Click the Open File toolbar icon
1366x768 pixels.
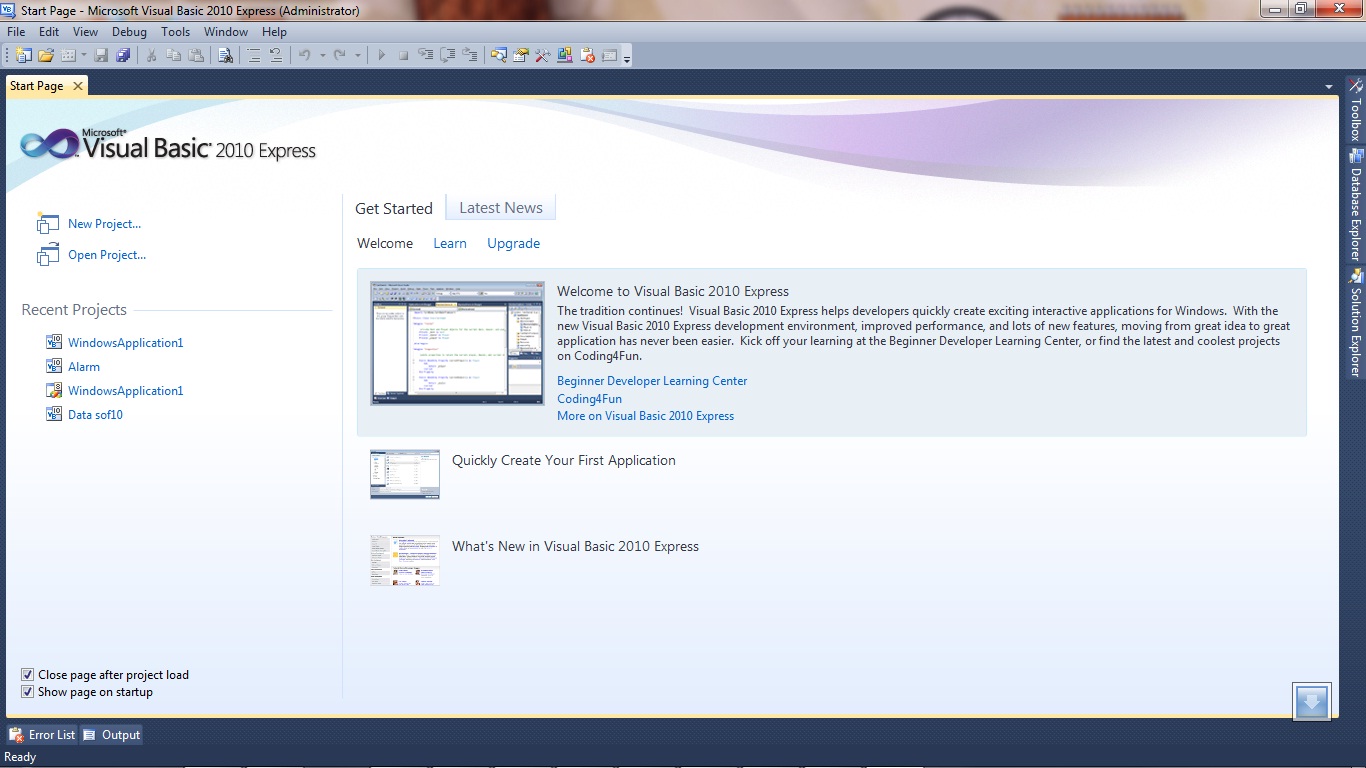coord(46,56)
